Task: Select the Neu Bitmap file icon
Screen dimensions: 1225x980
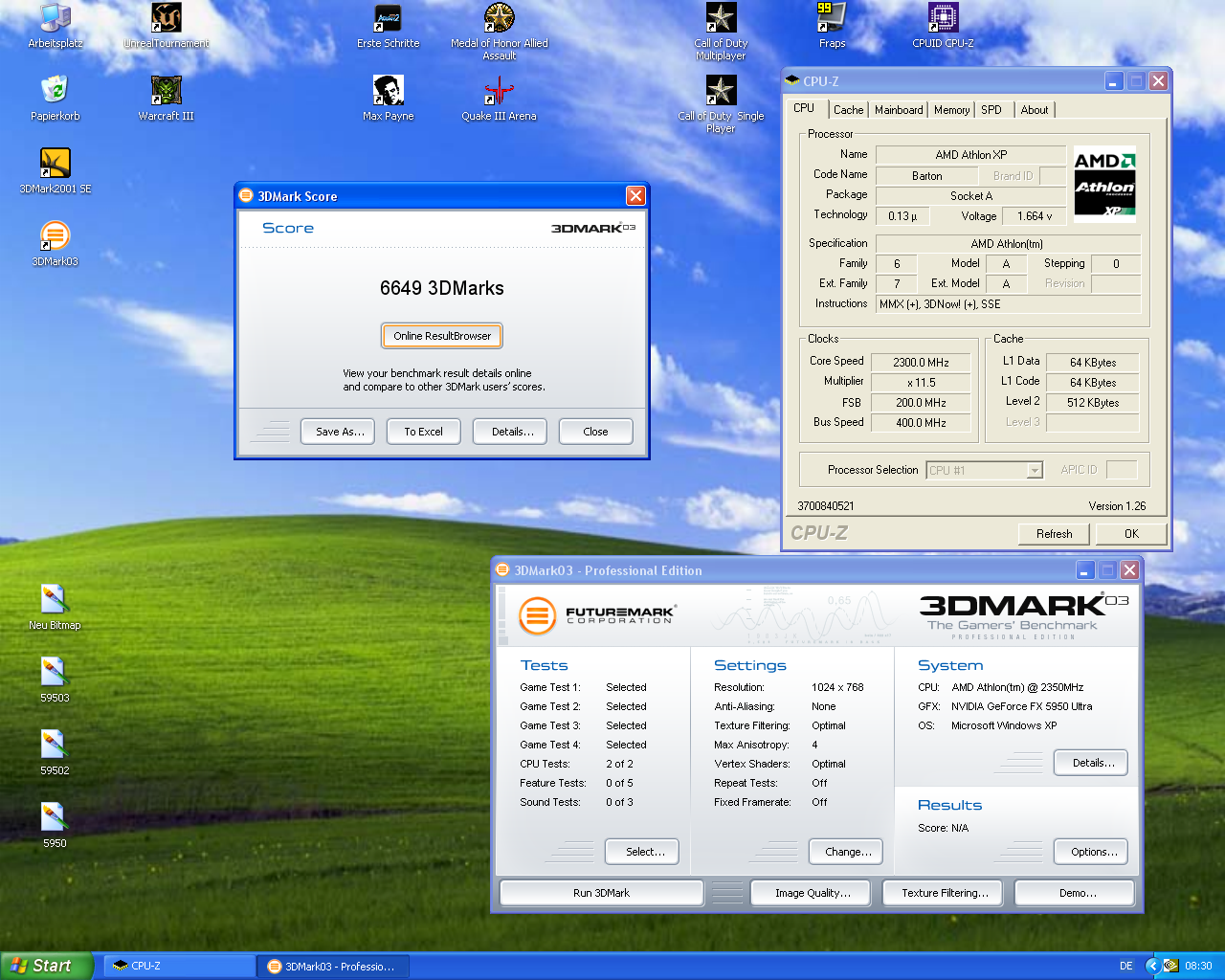Action: [55, 608]
